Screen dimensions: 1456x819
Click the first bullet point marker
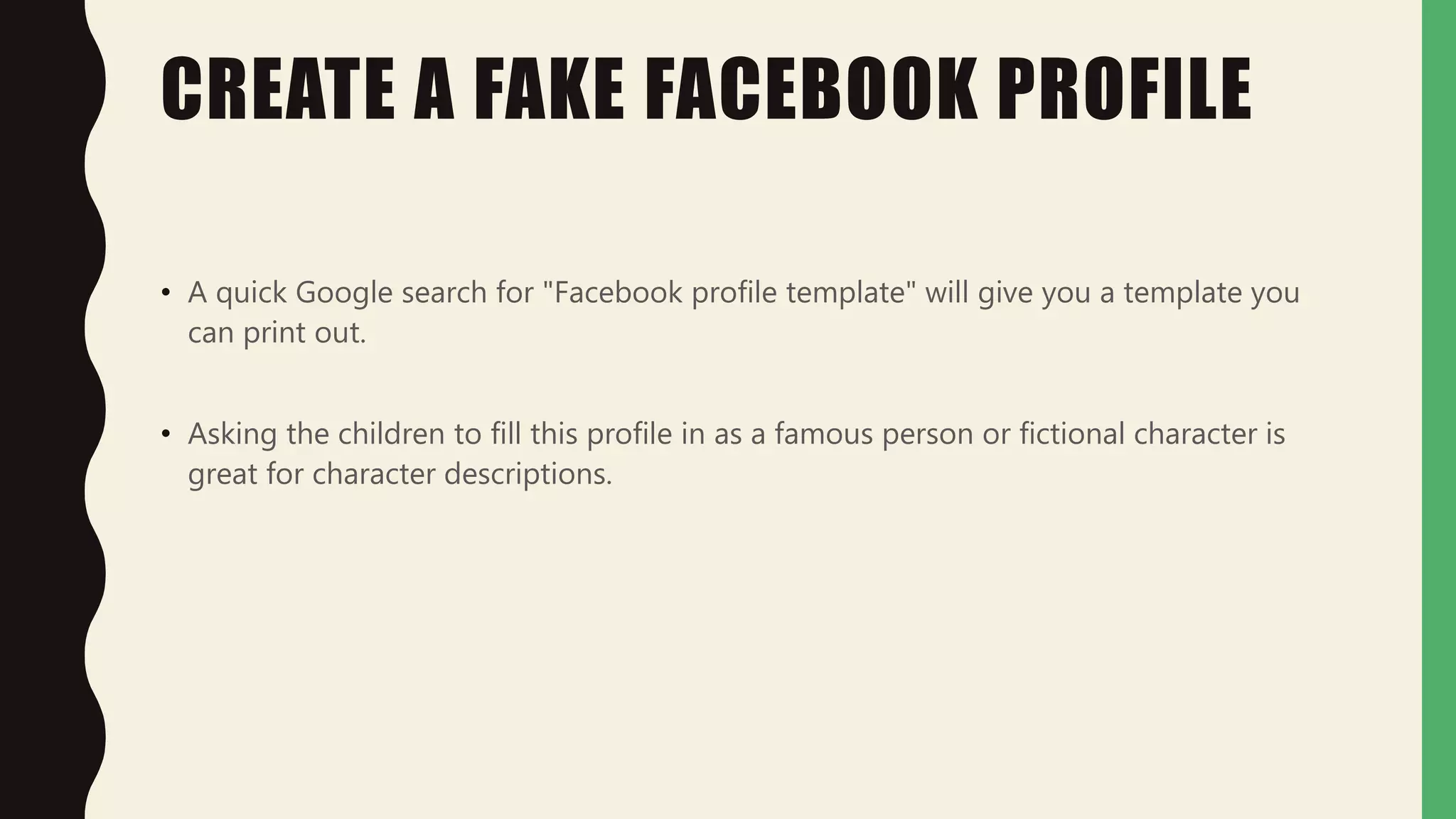point(166,292)
